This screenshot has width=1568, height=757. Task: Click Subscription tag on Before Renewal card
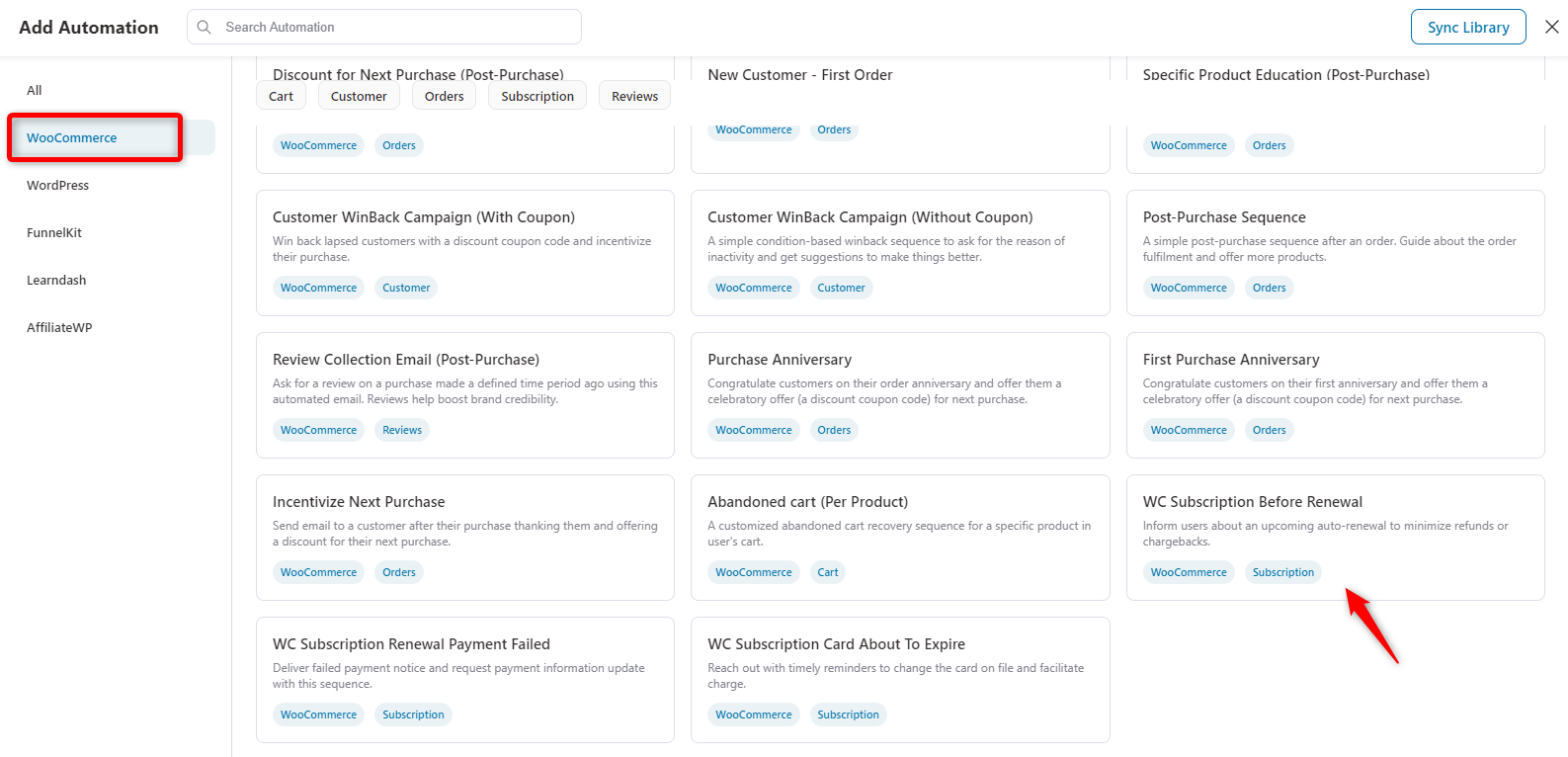[x=1283, y=572]
